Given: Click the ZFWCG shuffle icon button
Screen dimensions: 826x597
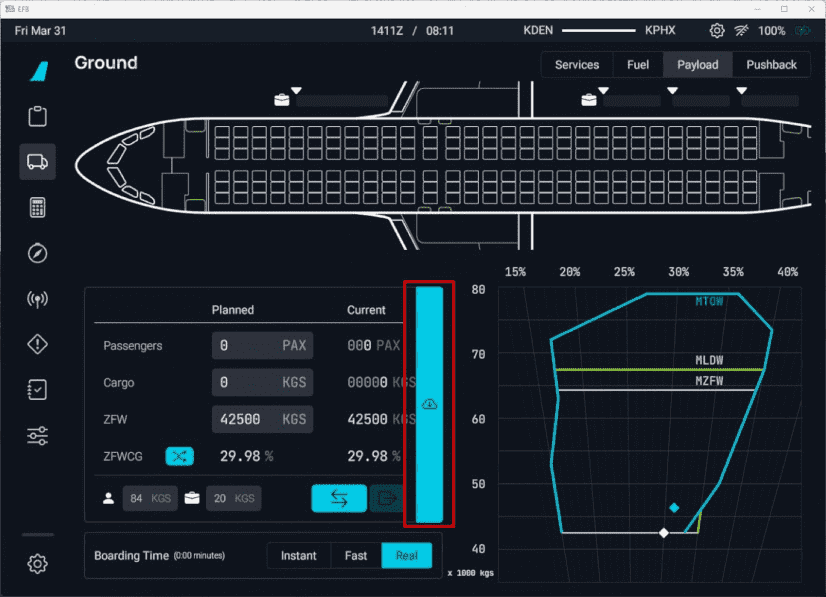Looking at the screenshot, I should tap(179, 456).
